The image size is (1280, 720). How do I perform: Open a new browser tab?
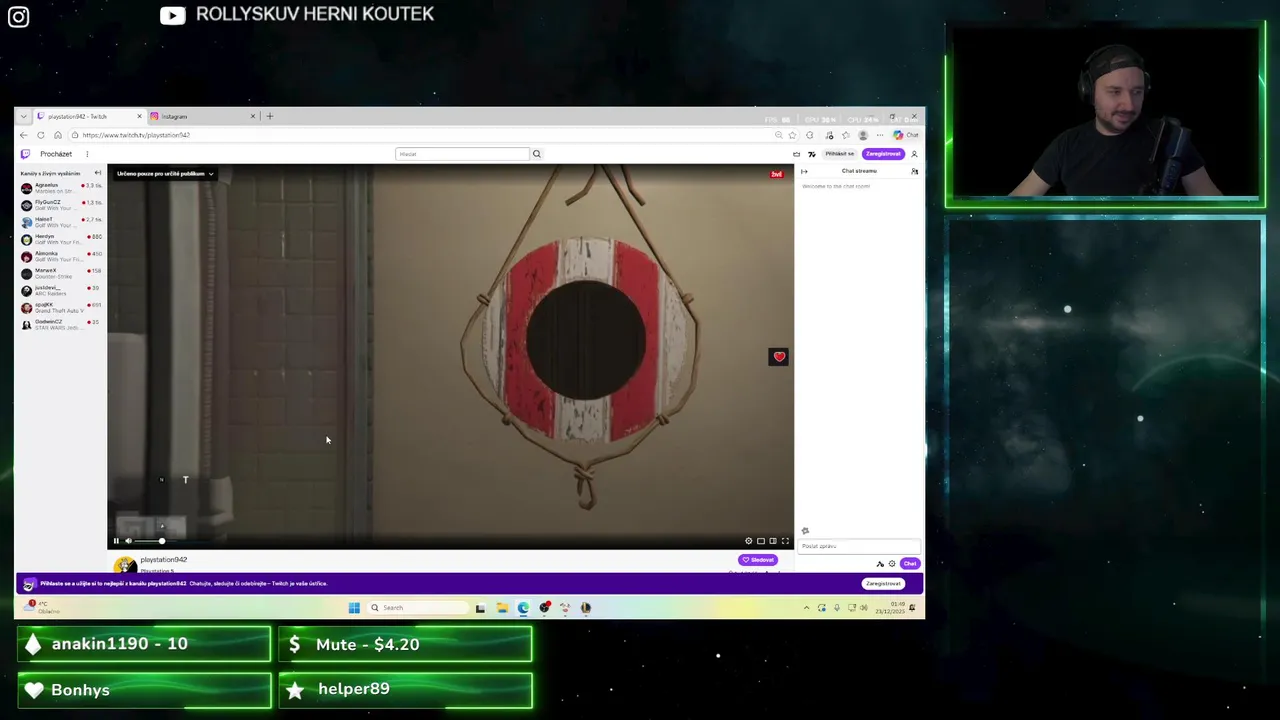[269, 116]
